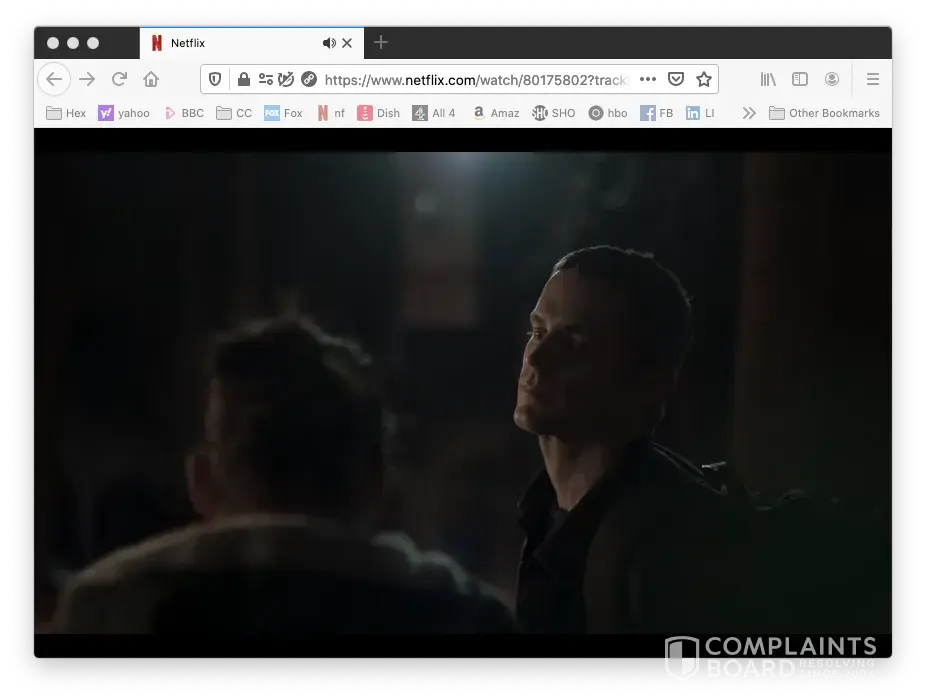Toggle the autoplay blocked permission icon
926x700 pixels.
tap(287, 79)
